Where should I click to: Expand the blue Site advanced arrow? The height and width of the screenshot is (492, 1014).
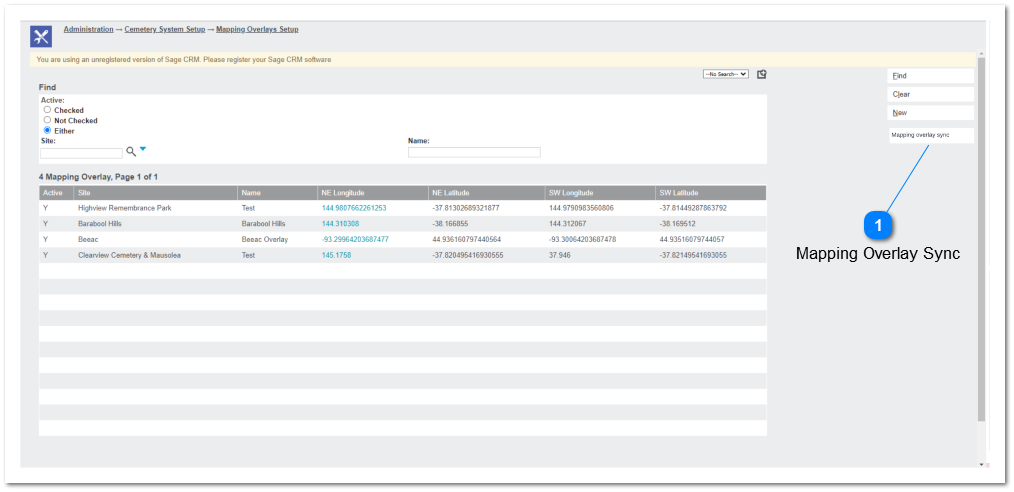point(143,149)
